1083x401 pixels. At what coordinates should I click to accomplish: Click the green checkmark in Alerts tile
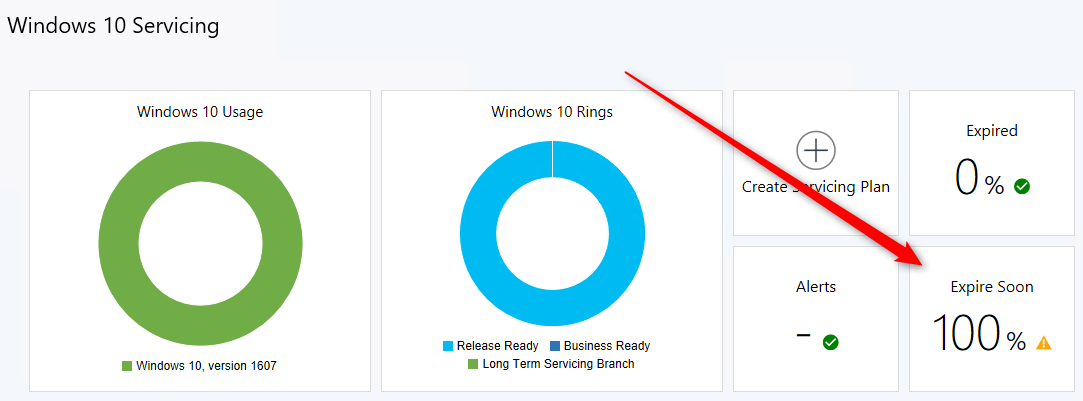[x=830, y=342]
